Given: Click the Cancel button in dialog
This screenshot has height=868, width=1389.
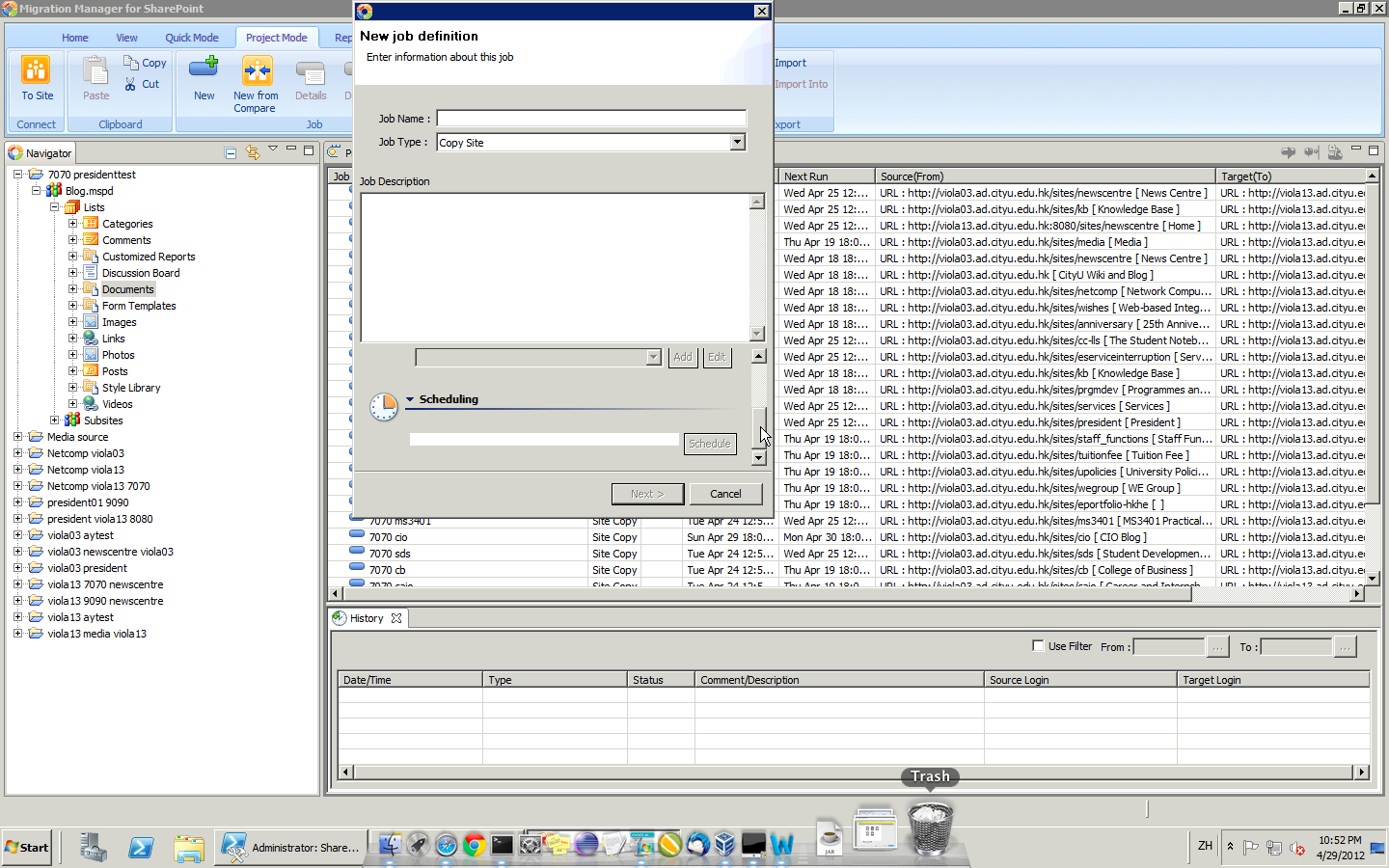Looking at the screenshot, I should (x=726, y=494).
